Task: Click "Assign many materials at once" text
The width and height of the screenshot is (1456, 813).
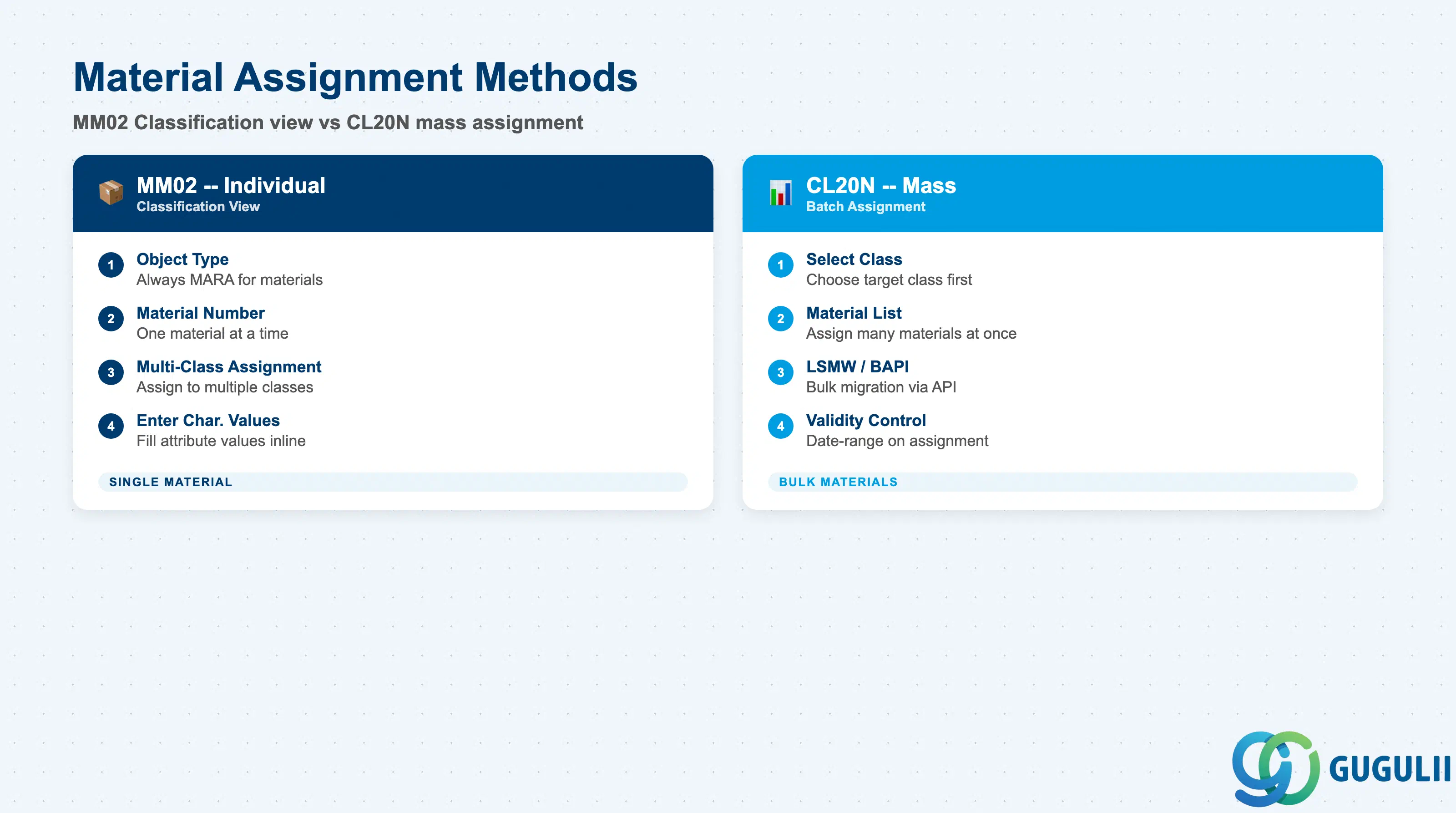Action: 910,334
